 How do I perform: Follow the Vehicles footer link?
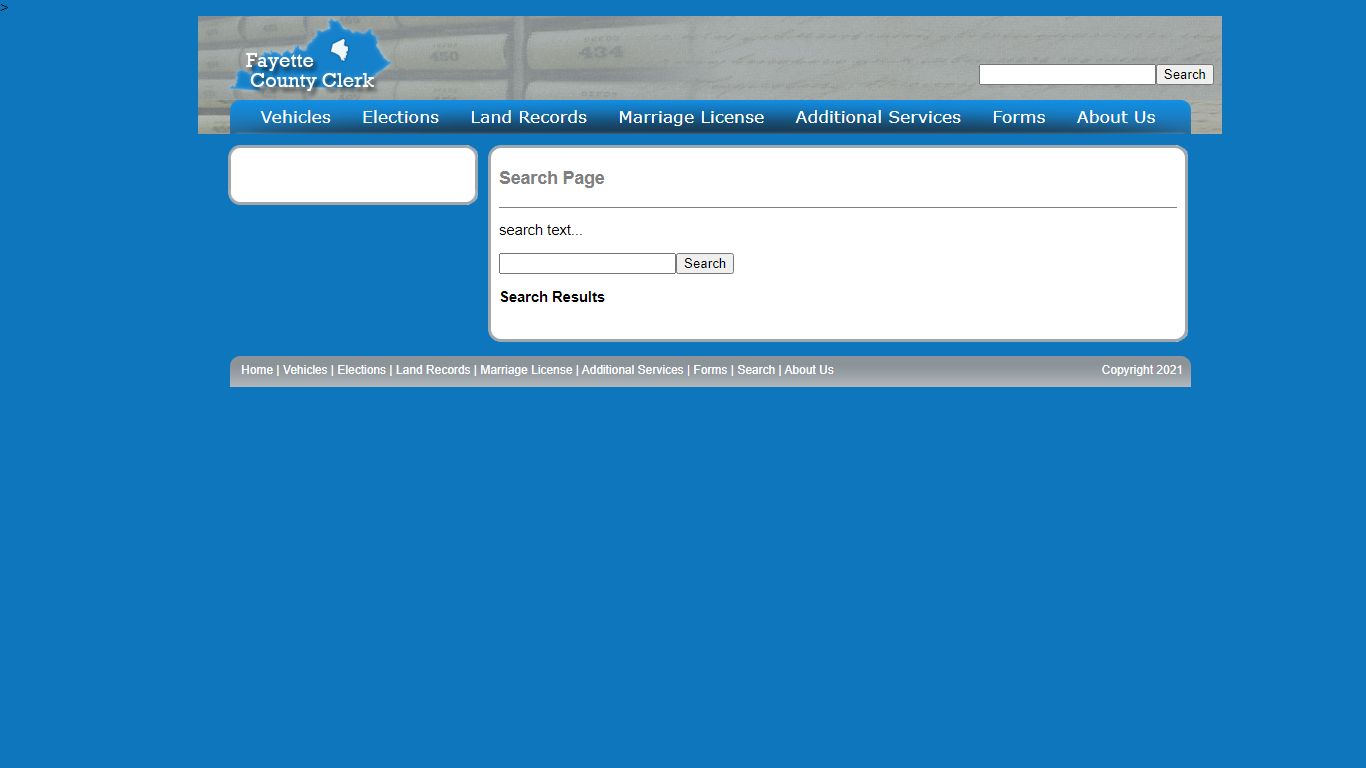click(x=305, y=370)
